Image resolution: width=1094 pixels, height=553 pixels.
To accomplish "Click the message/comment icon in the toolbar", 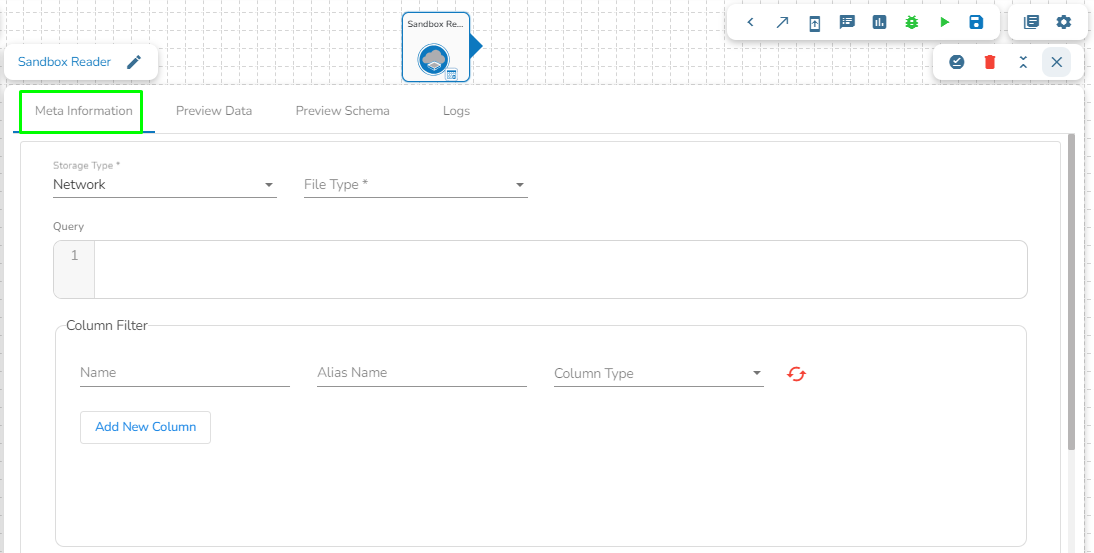I will tap(847, 22).
